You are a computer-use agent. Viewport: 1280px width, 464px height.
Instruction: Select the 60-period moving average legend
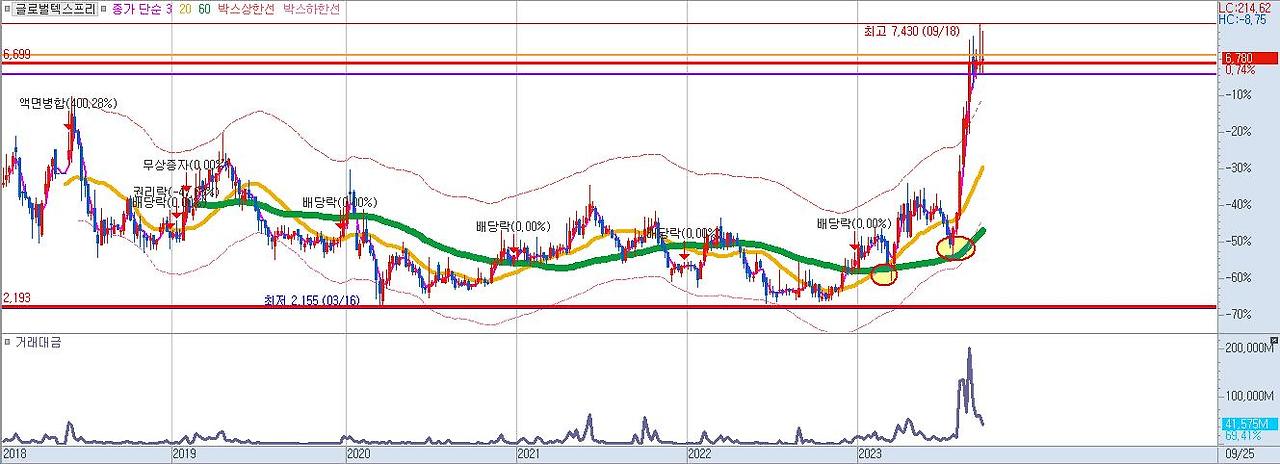pos(204,8)
